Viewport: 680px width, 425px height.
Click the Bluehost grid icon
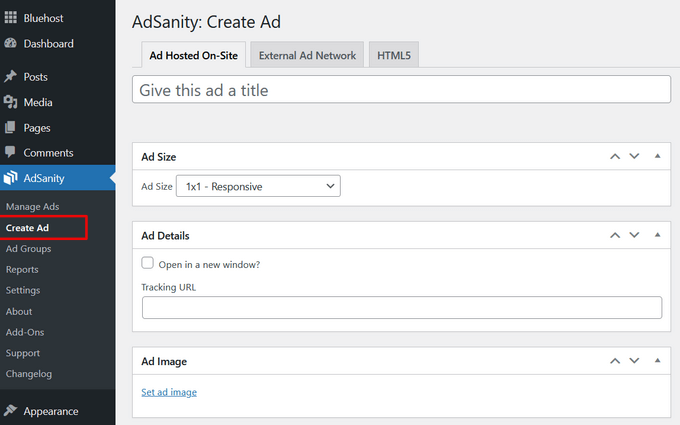[11, 18]
